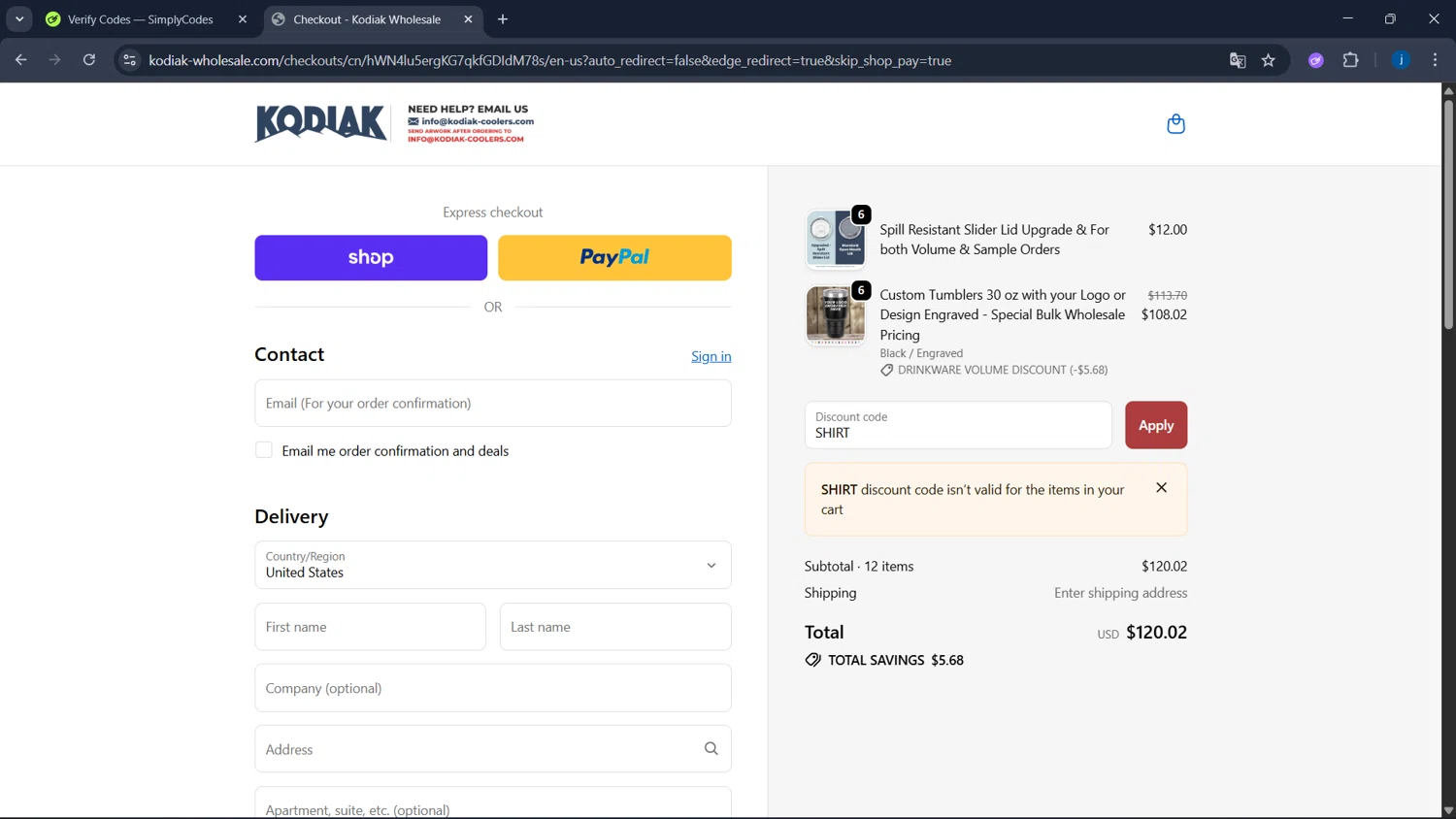The width and height of the screenshot is (1456, 819).
Task: Click the scrollbar up arrow
Action: coord(1448,90)
